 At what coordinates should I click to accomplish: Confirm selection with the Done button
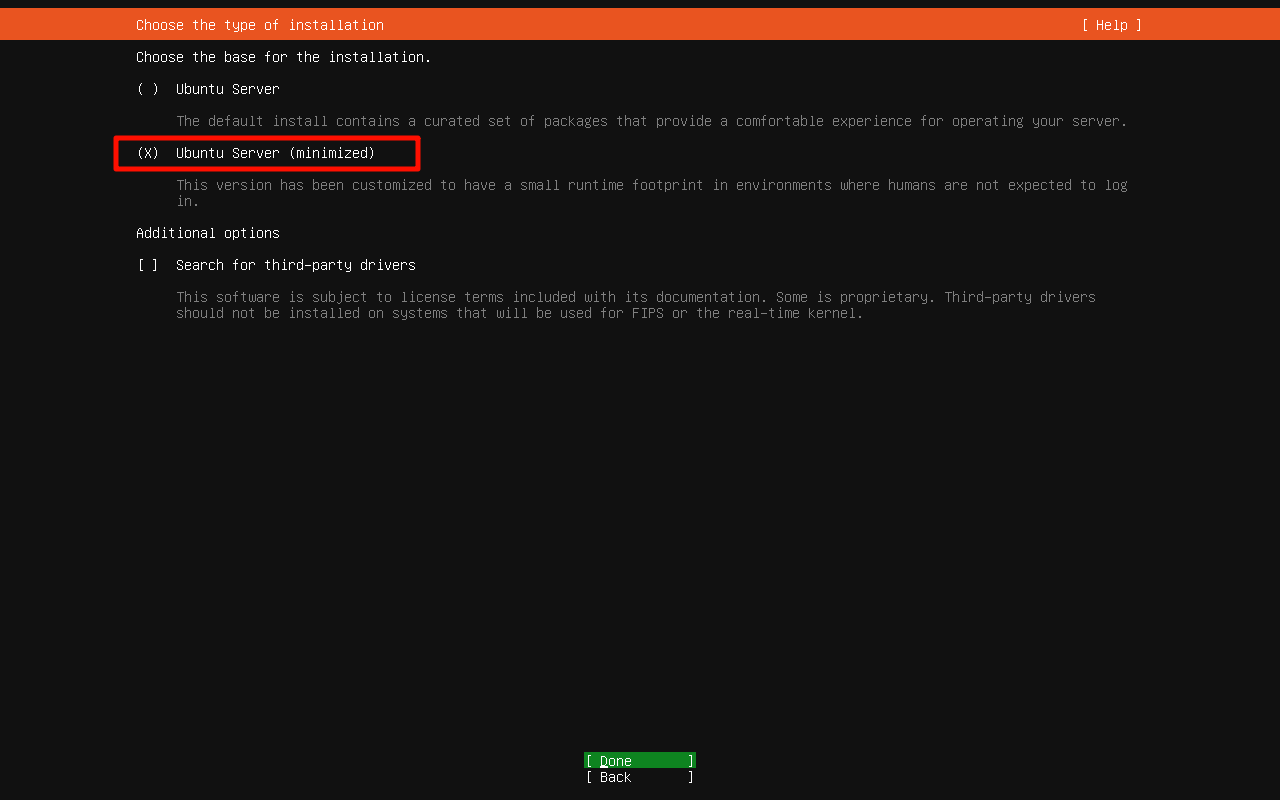pos(640,761)
